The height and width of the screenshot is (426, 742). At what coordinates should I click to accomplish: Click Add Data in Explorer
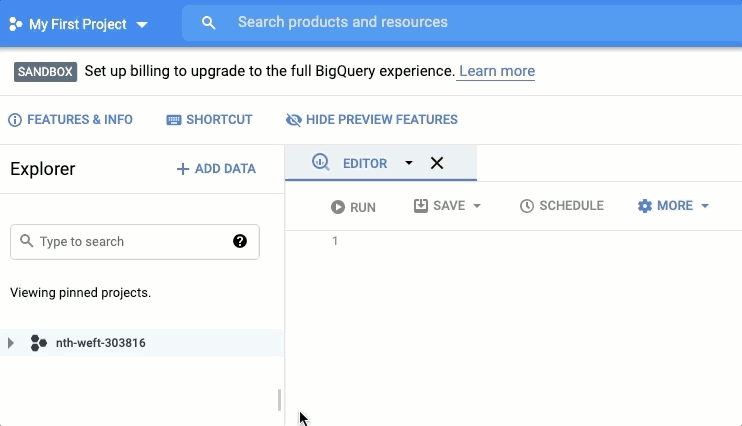point(216,169)
